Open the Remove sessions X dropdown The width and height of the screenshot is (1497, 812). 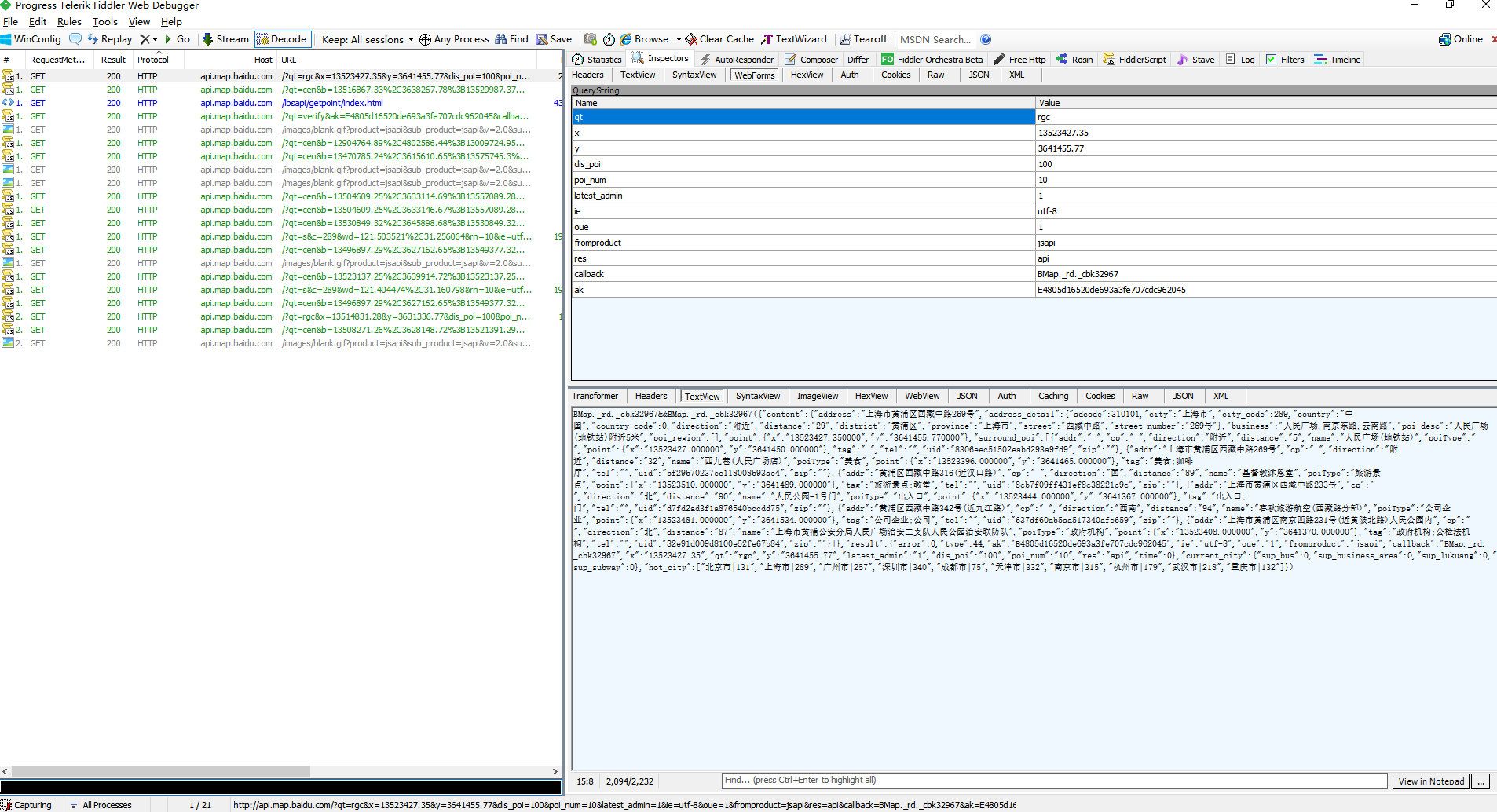pos(148,39)
